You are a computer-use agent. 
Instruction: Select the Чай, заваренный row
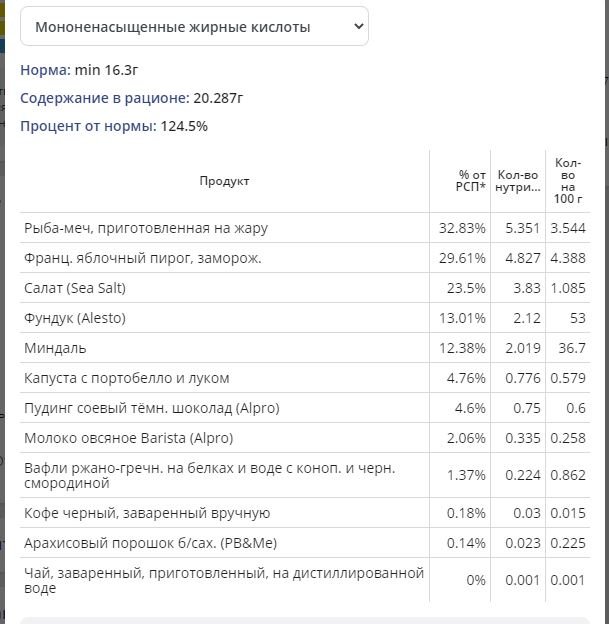[x=305, y=580]
